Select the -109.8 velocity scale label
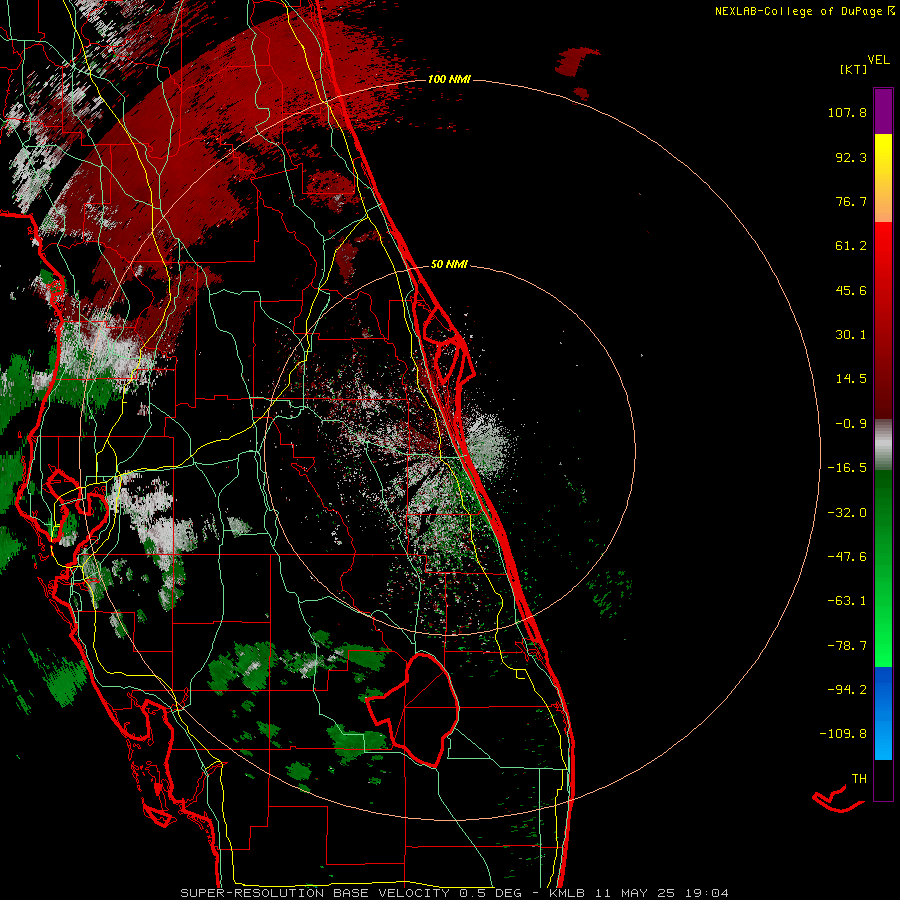The height and width of the screenshot is (900, 900). [843, 734]
